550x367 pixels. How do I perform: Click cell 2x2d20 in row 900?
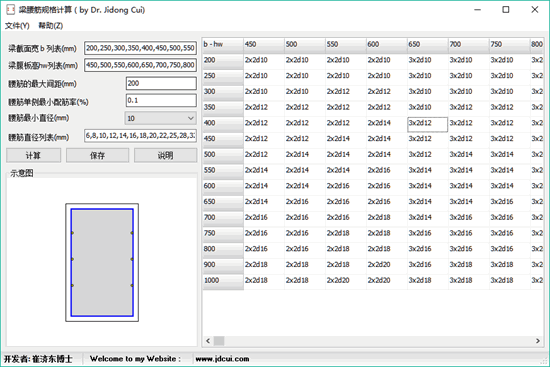click(387, 266)
